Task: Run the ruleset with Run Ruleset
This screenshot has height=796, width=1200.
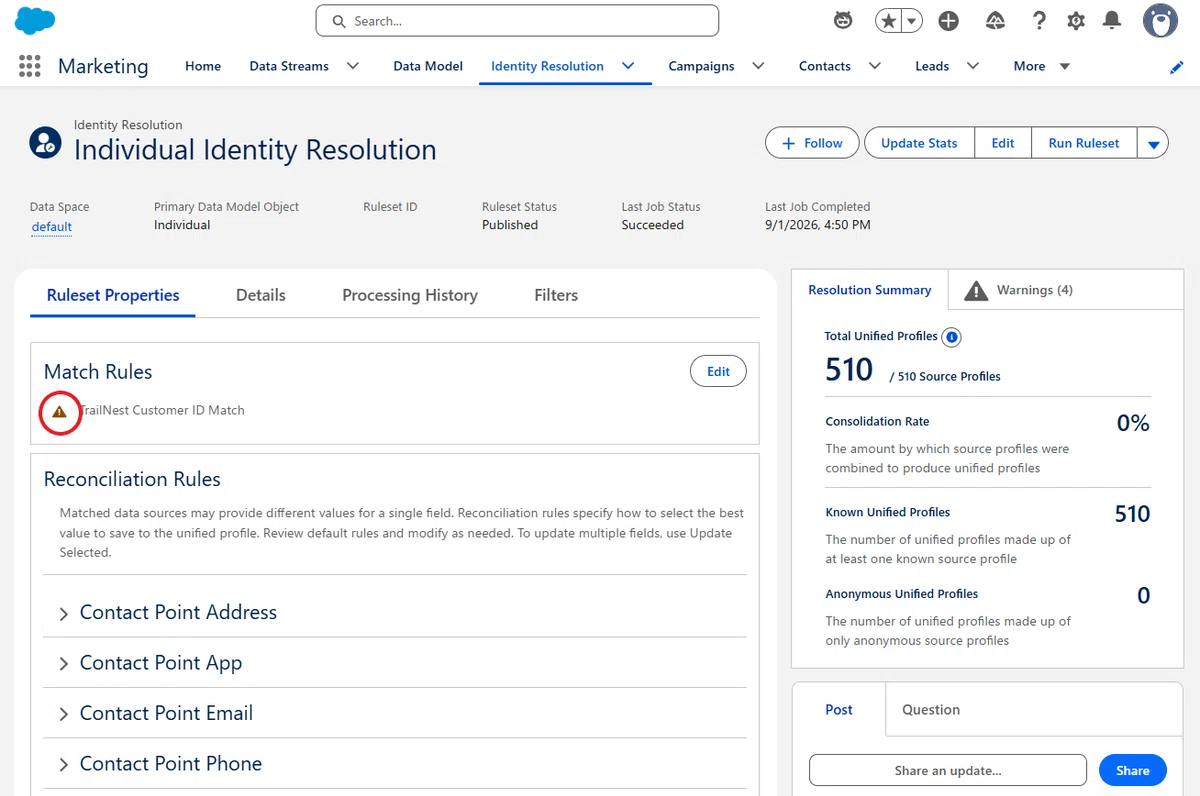Action: click(1084, 143)
